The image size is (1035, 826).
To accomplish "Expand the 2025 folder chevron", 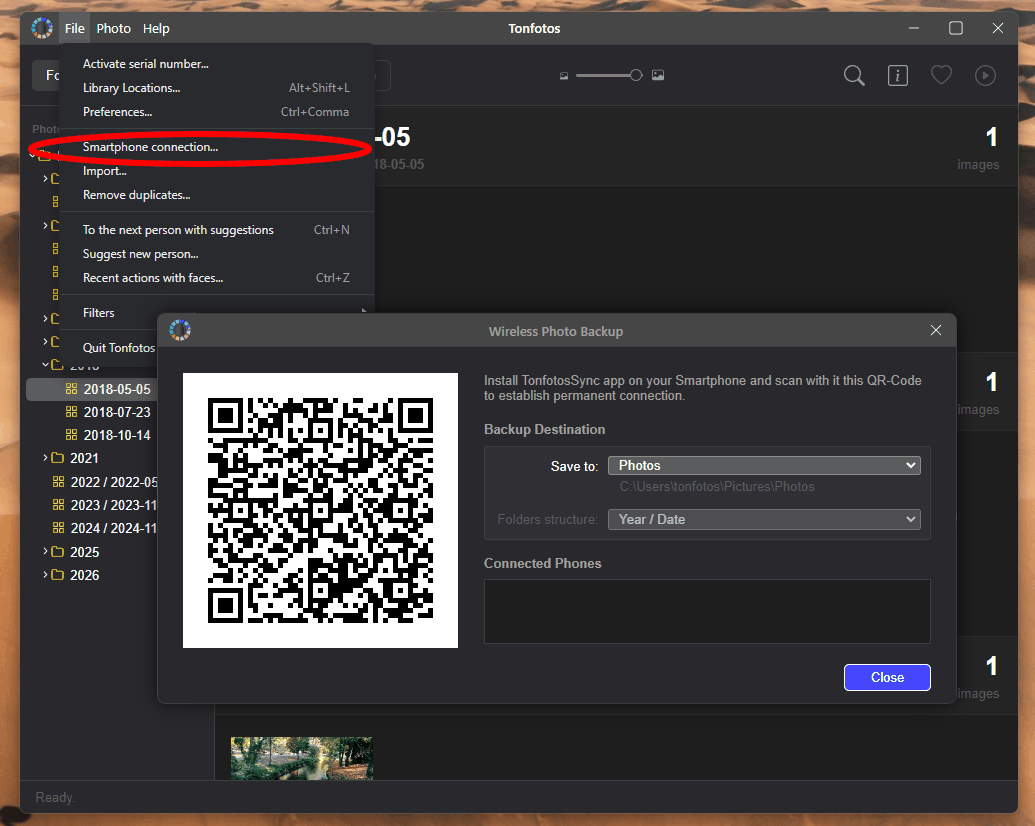I will [x=45, y=551].
